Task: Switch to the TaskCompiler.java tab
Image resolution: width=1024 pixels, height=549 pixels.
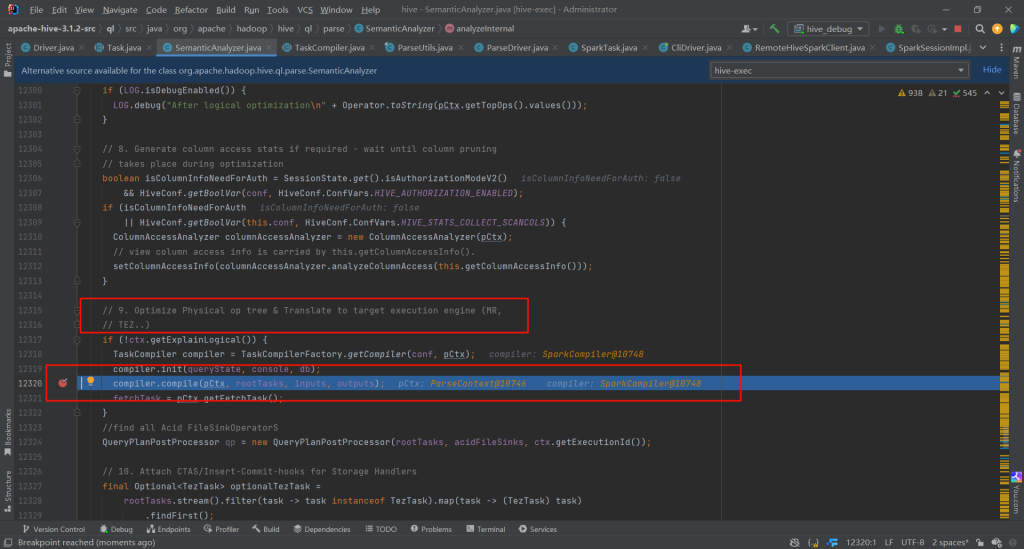Action: (x=332, y=48)
